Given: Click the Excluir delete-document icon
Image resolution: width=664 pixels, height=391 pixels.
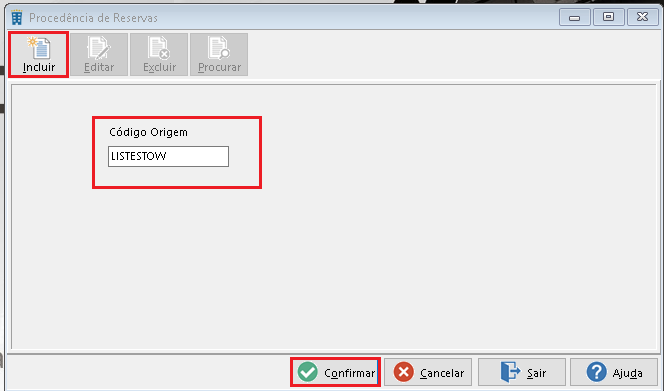Looking at the screenshot, I should 159,47.
